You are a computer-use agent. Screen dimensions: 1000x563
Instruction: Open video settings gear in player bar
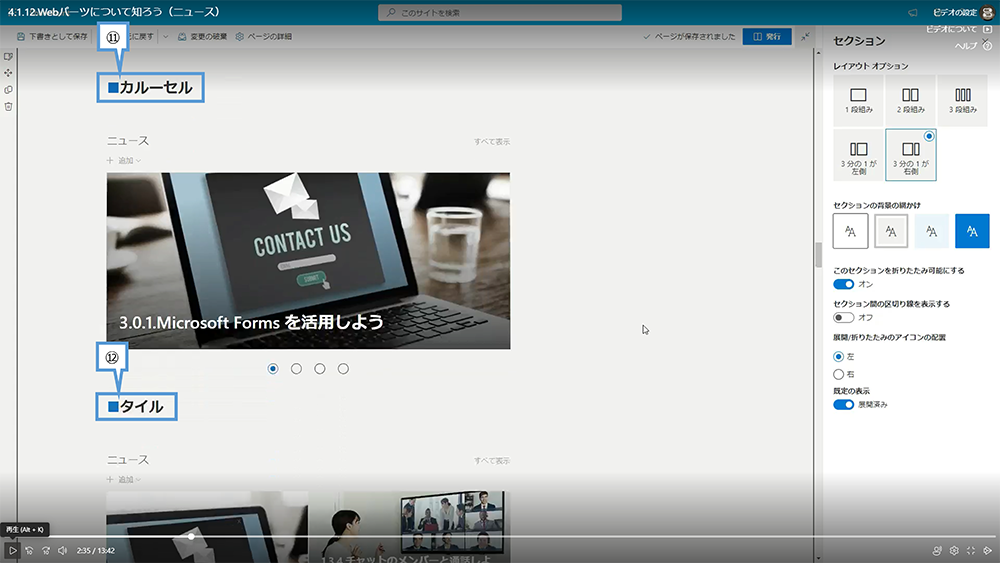[954, 550]
